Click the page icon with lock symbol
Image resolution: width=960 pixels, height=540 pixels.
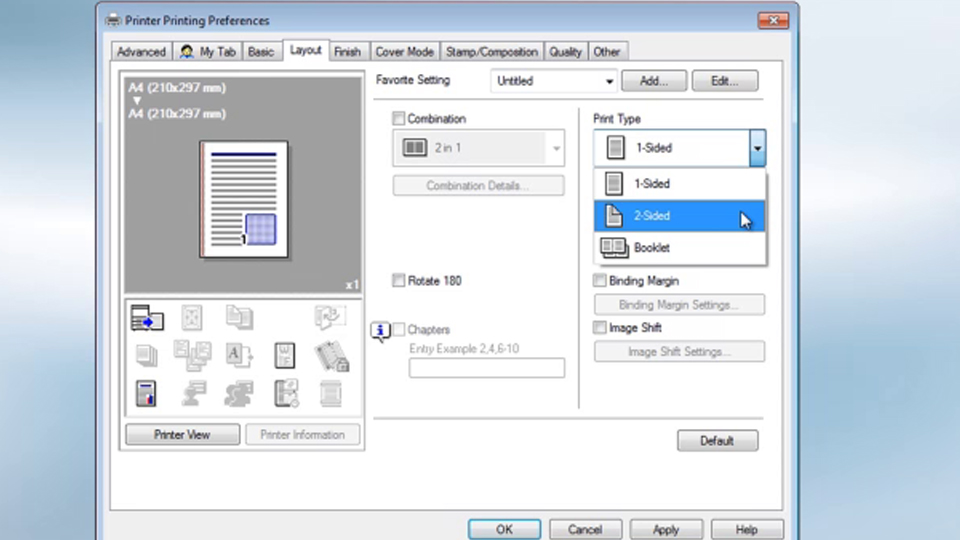tap(331, 356)
